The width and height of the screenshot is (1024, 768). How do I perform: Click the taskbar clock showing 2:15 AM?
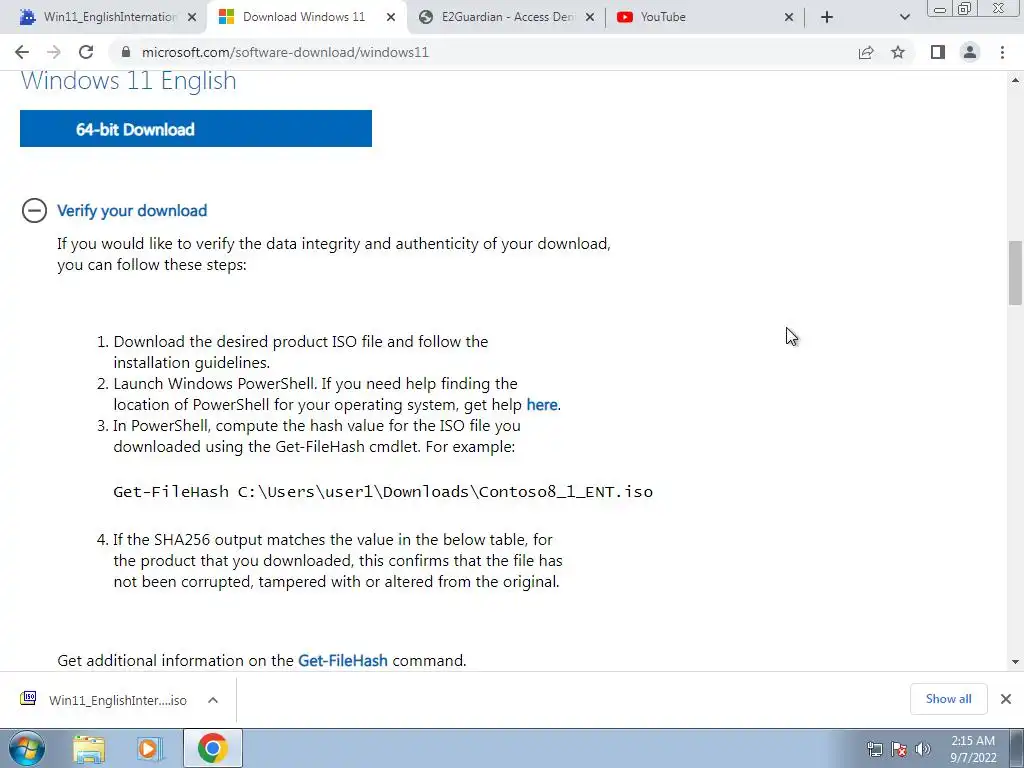coord(972,749)
